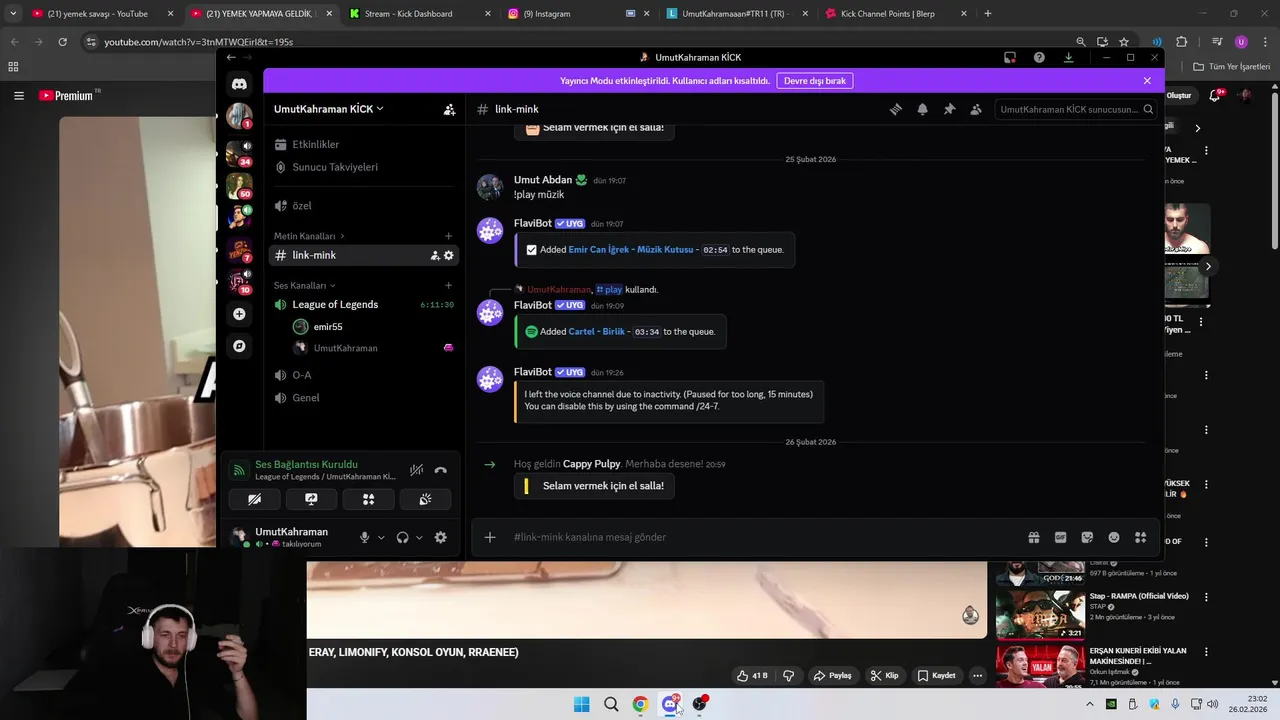This screenshot has height=720, width=1280.
Task: Click Devre dışı bırak button
Action: click(x=815, y=81)
